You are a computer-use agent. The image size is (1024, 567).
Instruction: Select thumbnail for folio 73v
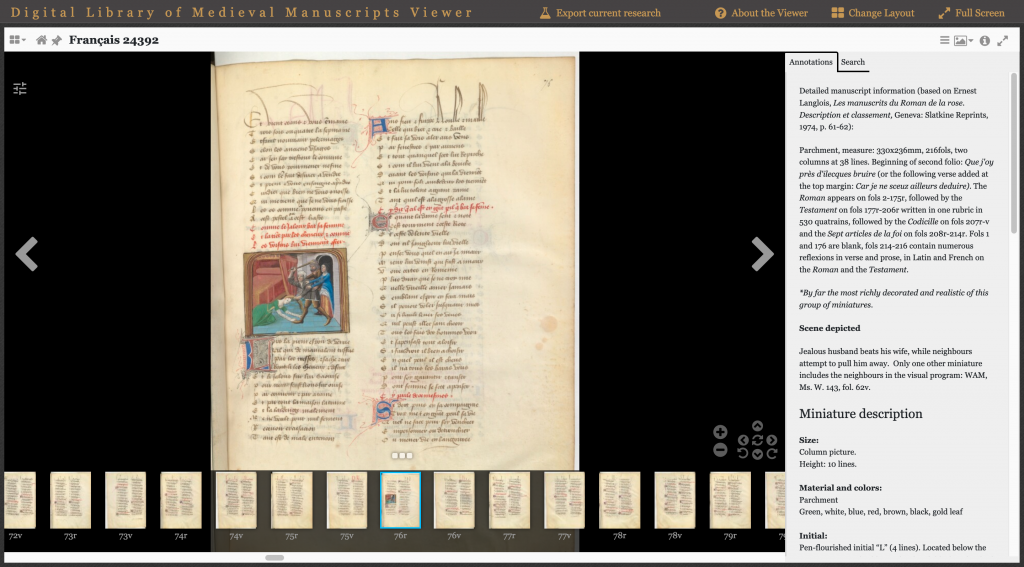(x=125, y=500)
